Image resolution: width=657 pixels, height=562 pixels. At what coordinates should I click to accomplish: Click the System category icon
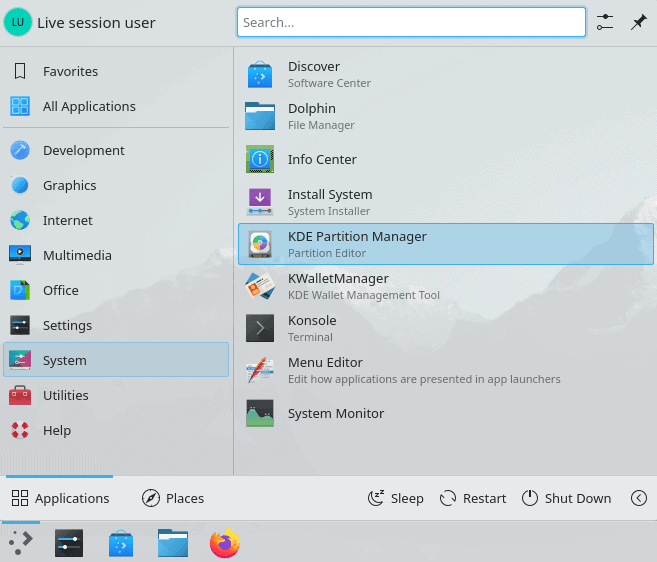tap(20, 360)
